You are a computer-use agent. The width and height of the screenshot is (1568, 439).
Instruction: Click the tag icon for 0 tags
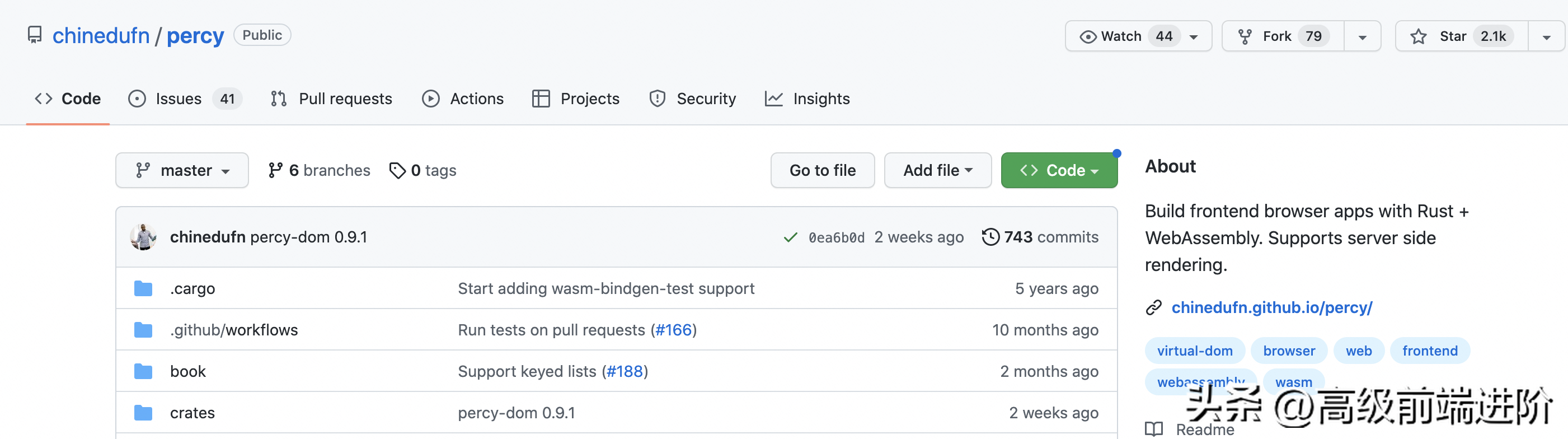[397, 170]
